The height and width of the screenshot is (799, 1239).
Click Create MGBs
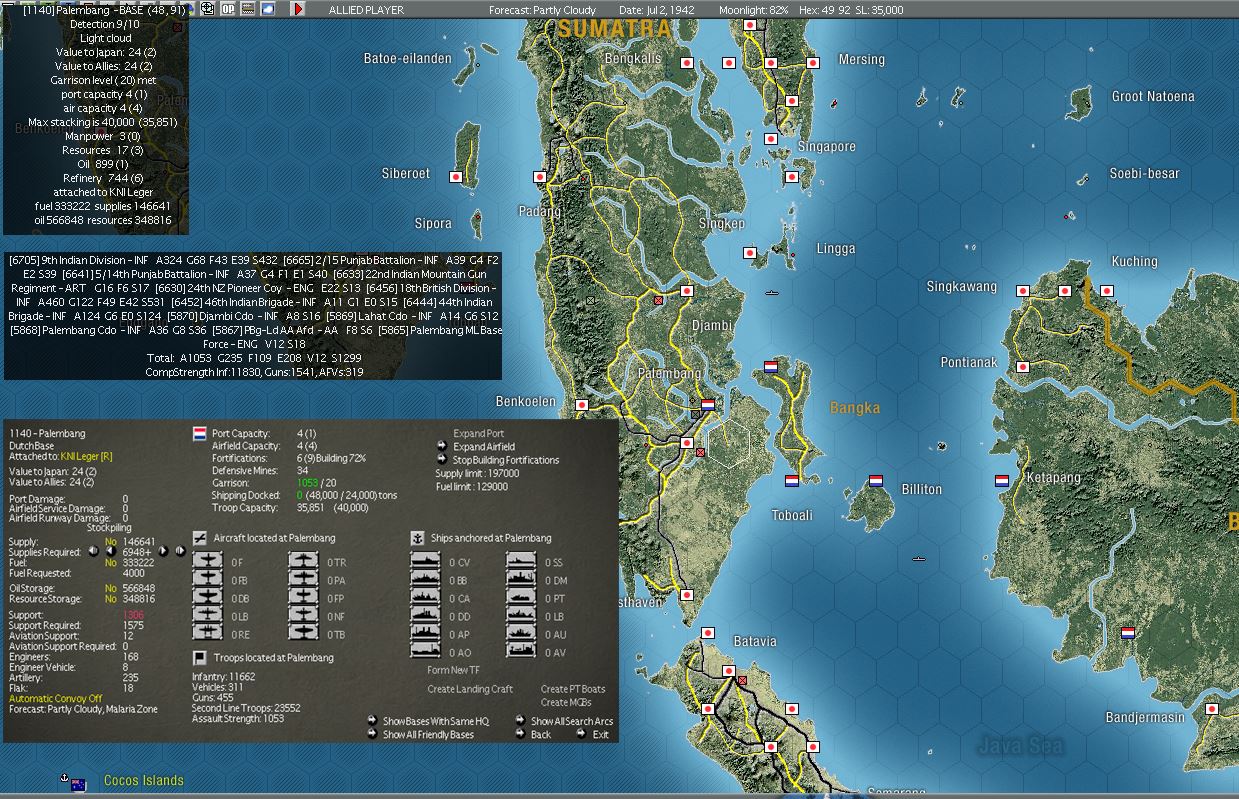click(566, 702)
